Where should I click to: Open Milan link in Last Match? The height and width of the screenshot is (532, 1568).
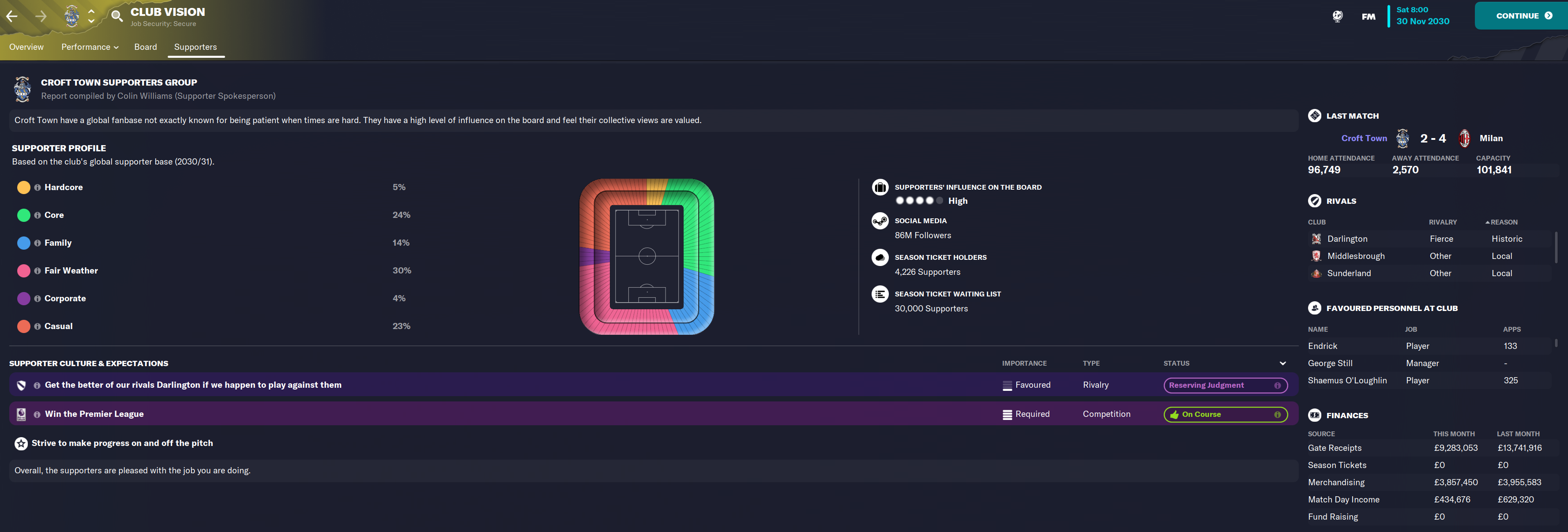click(x=1491, y=138)
